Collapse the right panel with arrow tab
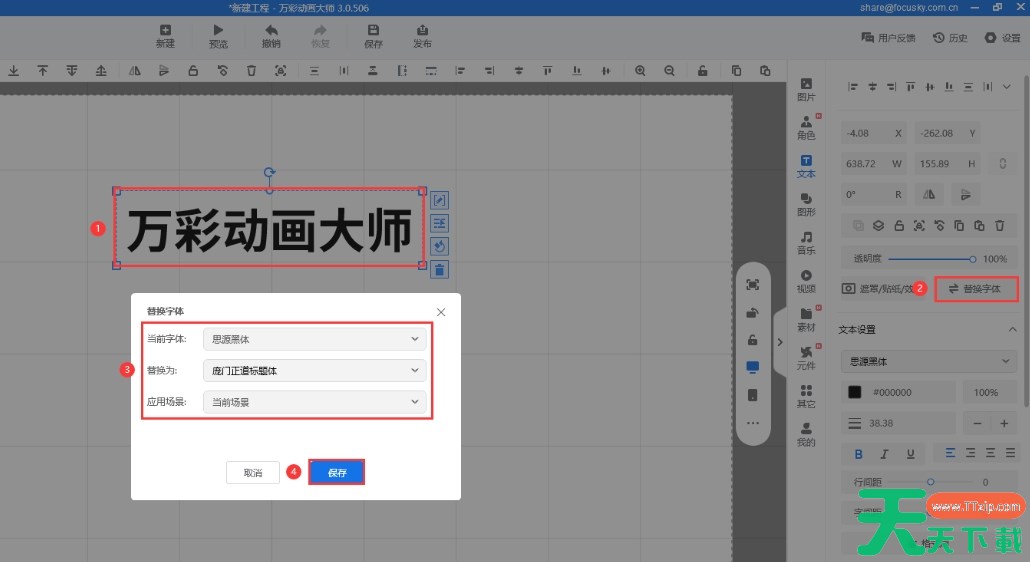 pyautogui.click(x=780, y=342)
